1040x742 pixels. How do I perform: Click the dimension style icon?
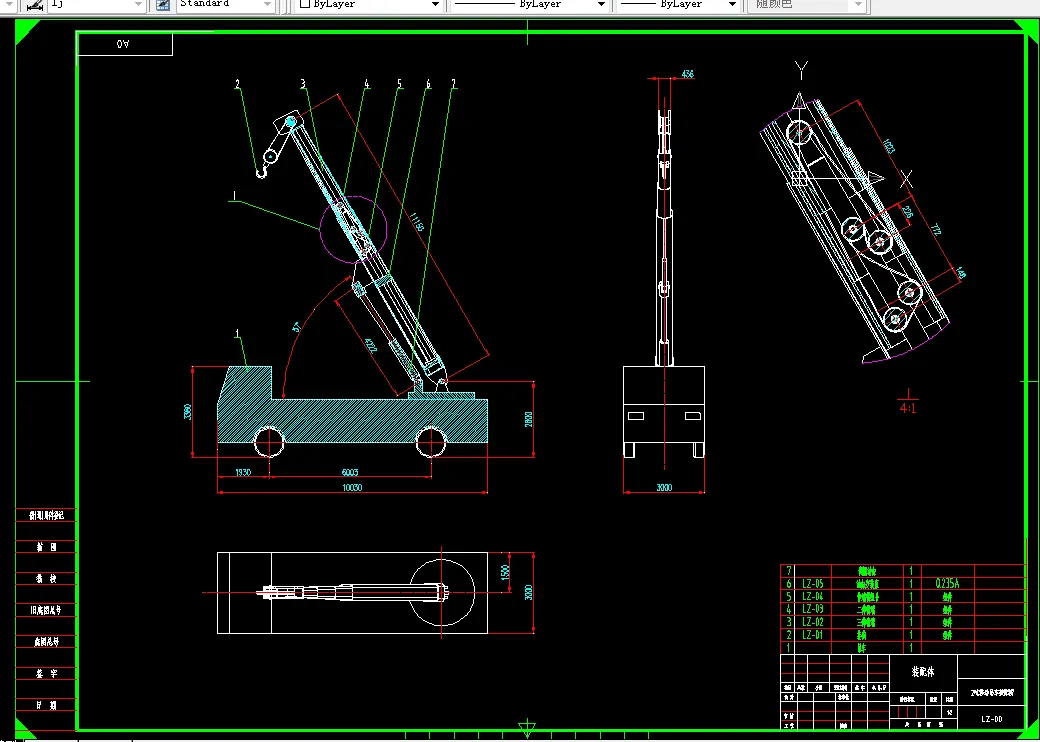click(x=35, y=4)
